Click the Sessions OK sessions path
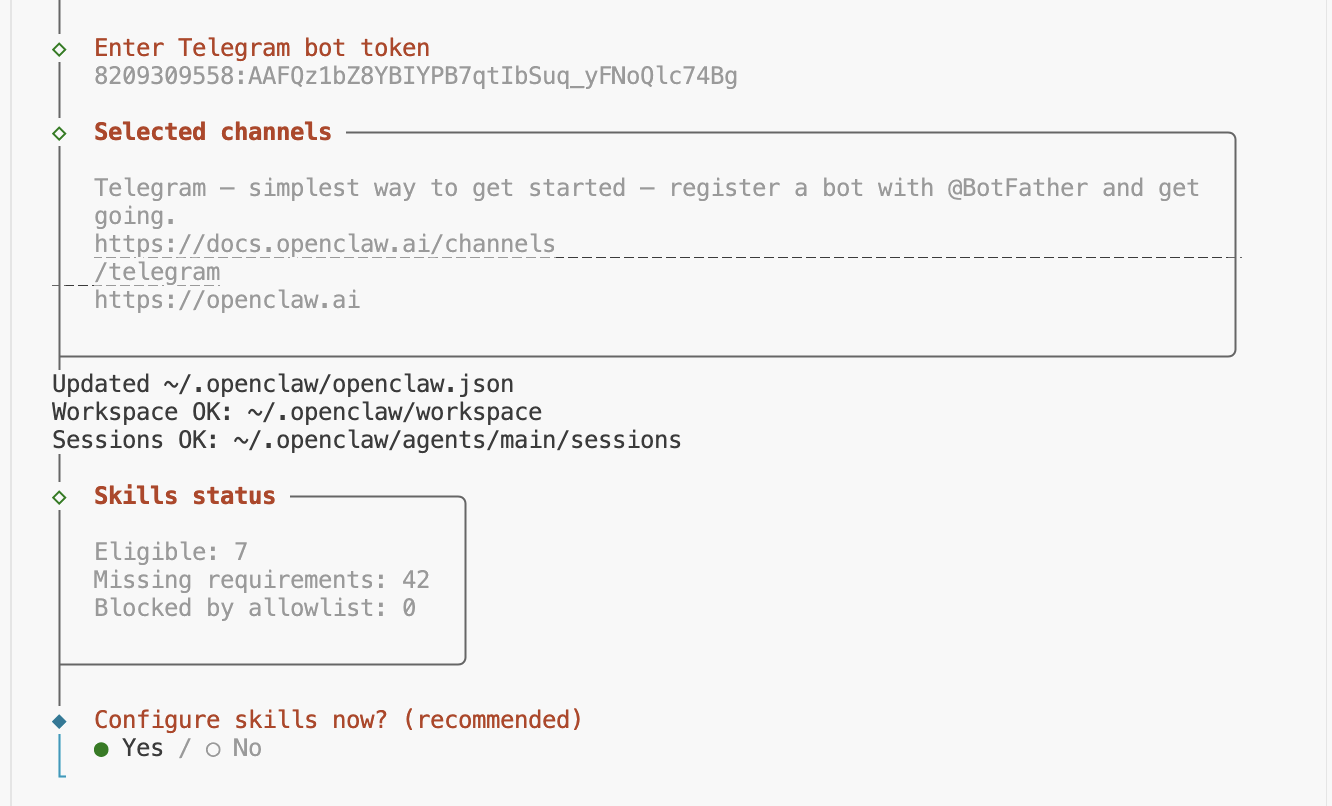Screen dimensions: 1332x806 [457, 440]
